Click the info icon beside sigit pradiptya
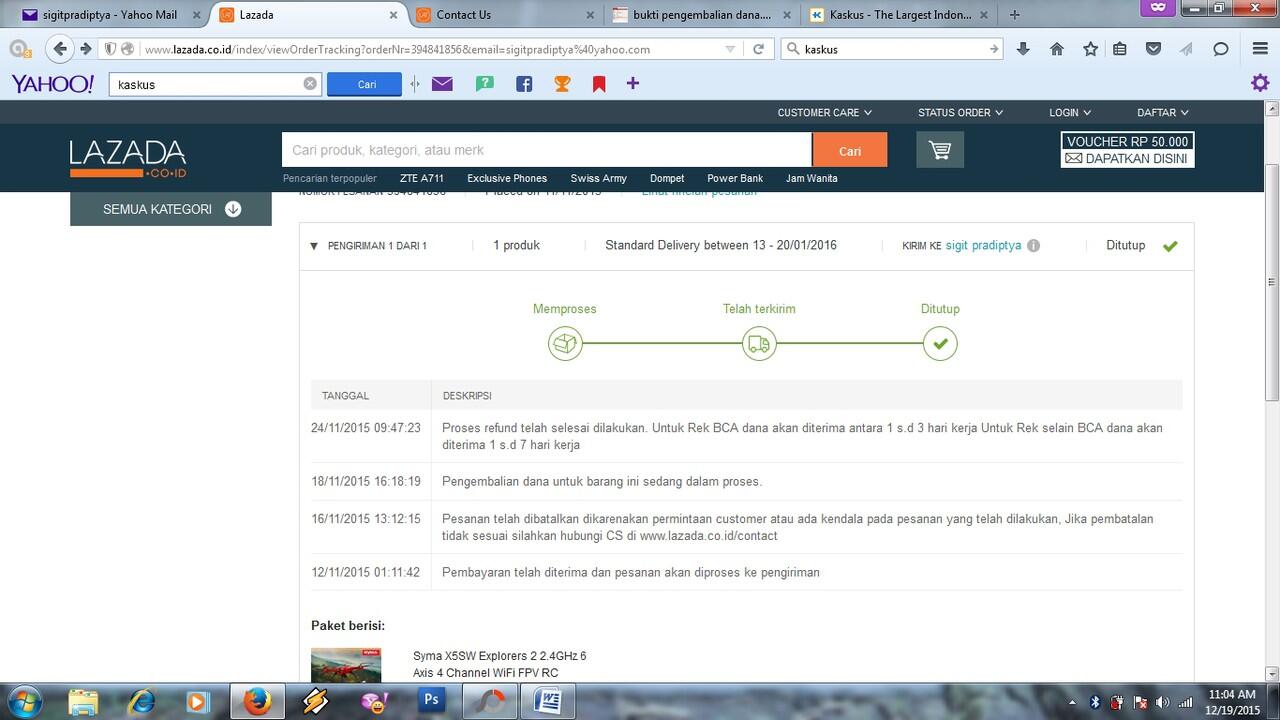 (x=1033, y=246)
